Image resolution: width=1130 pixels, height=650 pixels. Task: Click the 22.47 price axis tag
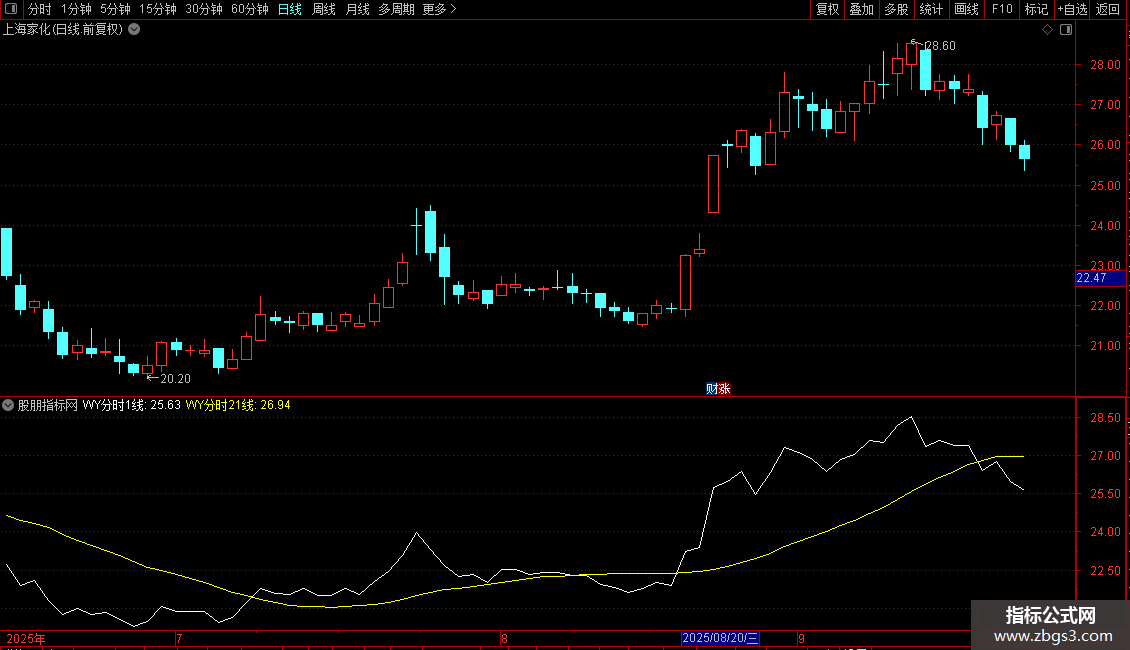tap(1100, 278)
